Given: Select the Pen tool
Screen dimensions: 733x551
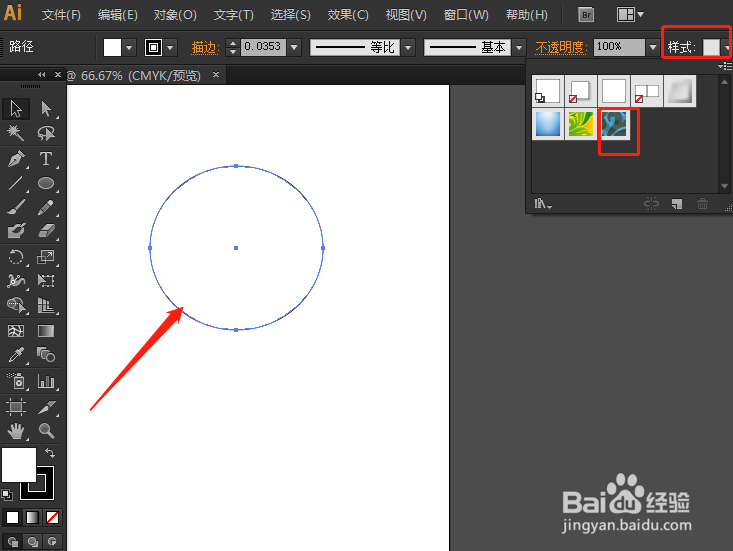Looking at the screenshot, I should (x=16, y=159).
